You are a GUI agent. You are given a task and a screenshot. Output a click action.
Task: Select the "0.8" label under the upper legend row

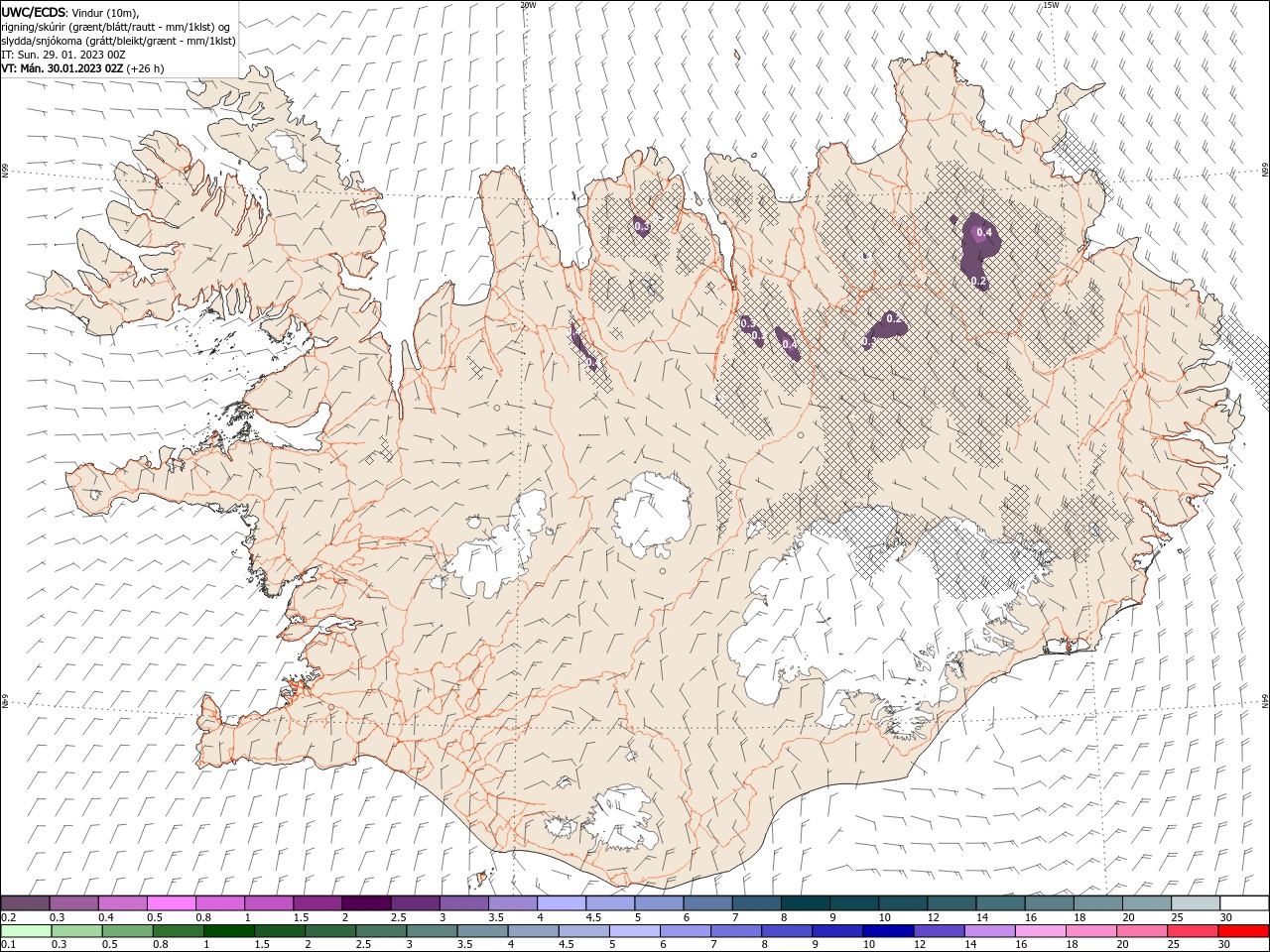click(x=203, y=917)
